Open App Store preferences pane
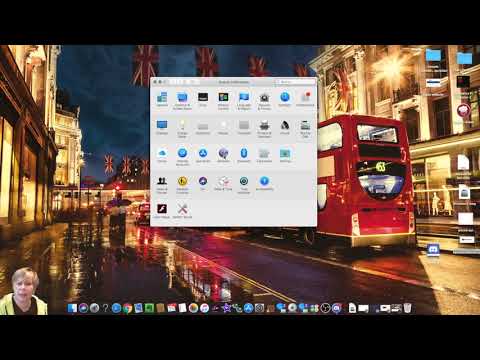The width and height of the screenshot is (480, 360). pos(203,153)
